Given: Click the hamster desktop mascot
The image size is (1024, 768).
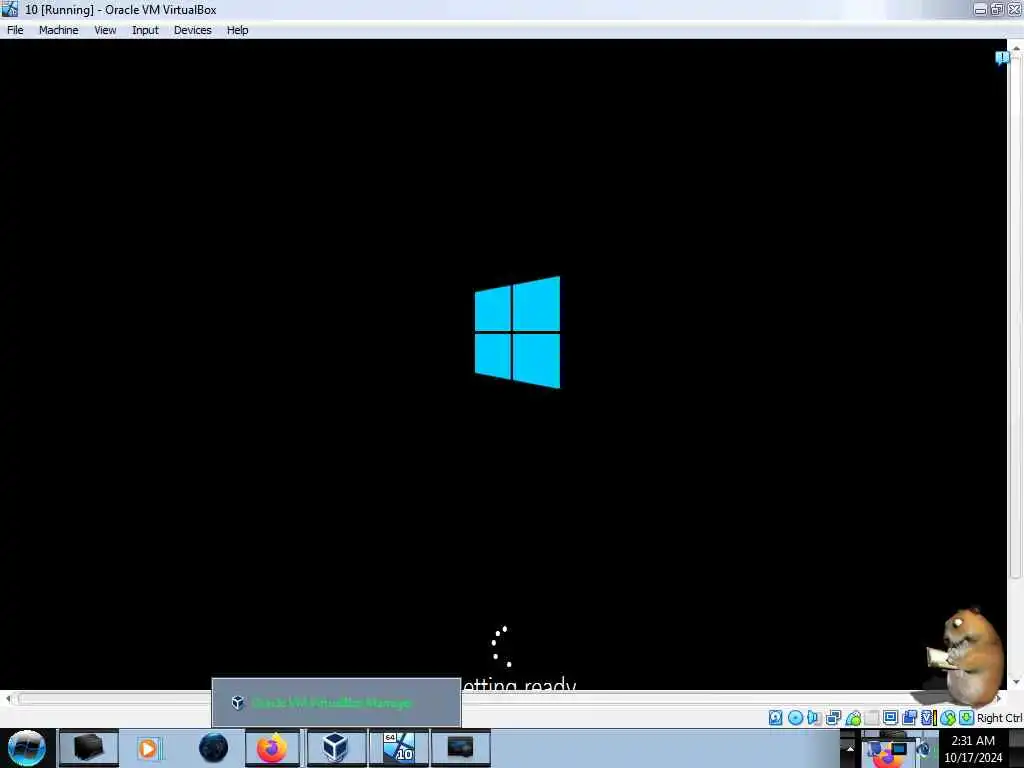Looking at the screenshot, I should click(x=964, y=658).
